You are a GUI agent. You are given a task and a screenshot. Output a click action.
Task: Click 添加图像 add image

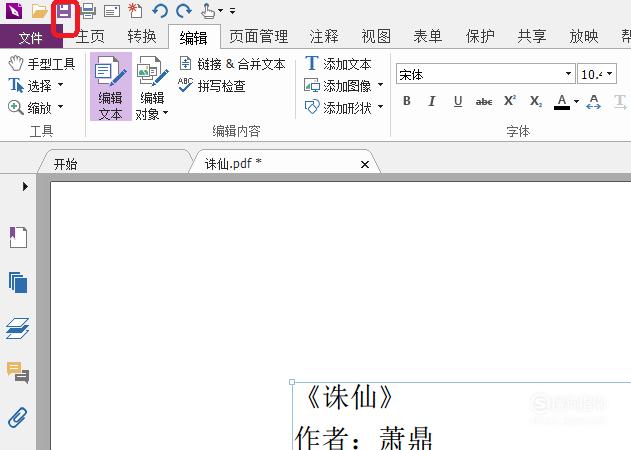[338, 85]
